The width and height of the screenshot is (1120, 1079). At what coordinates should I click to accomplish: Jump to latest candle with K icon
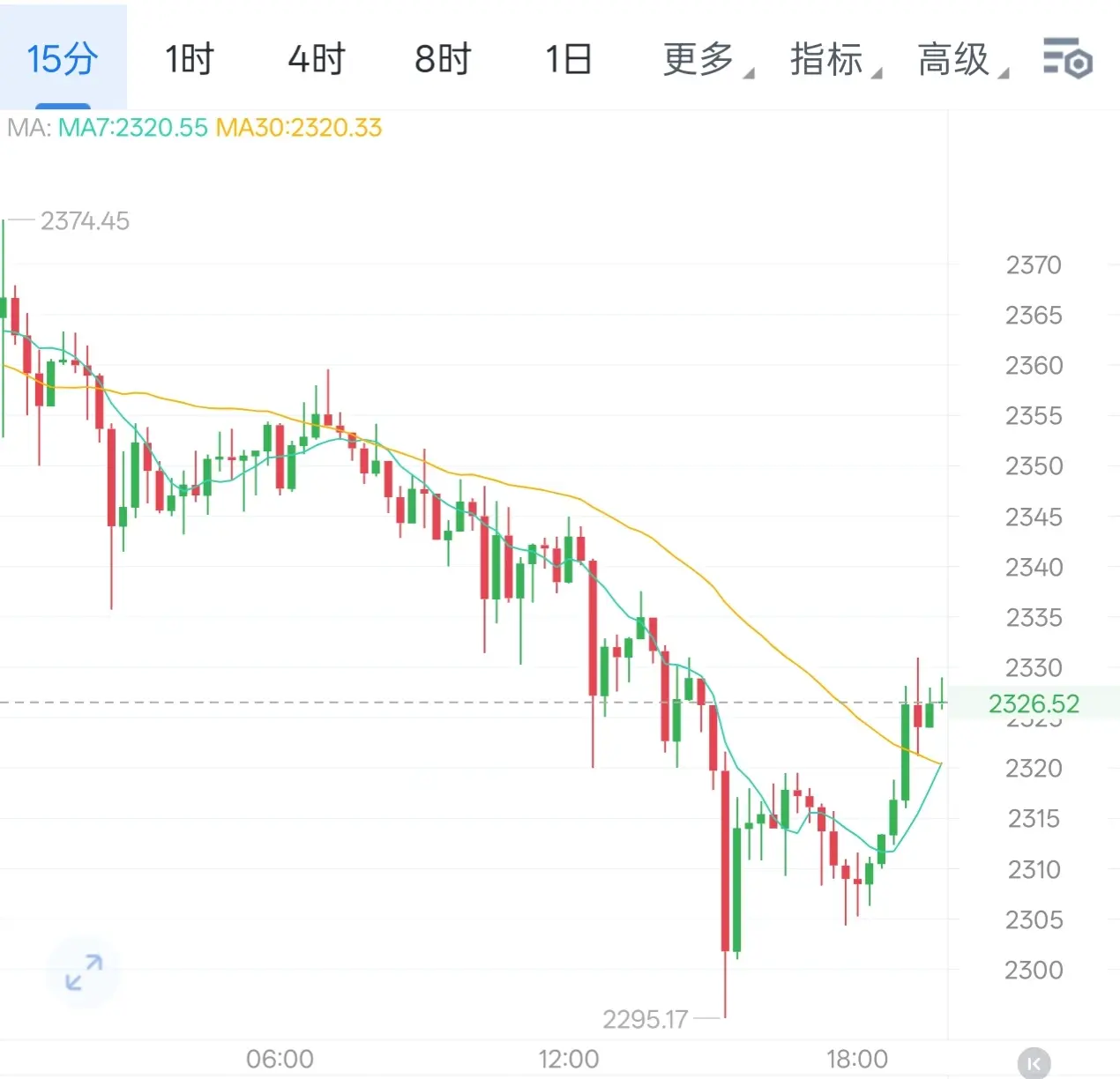point(1034,1063)
